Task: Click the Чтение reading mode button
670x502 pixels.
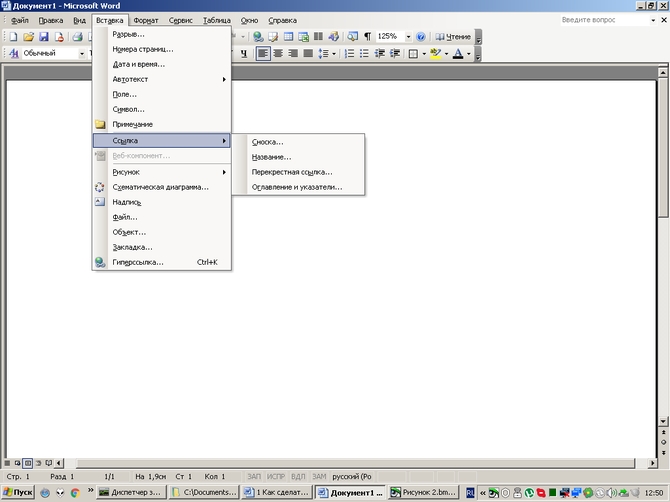Action: tap(451, 36)
